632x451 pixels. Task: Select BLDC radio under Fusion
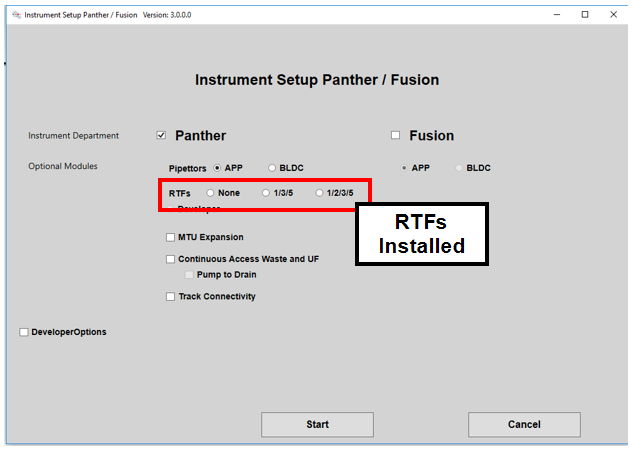tap(459, 168)
